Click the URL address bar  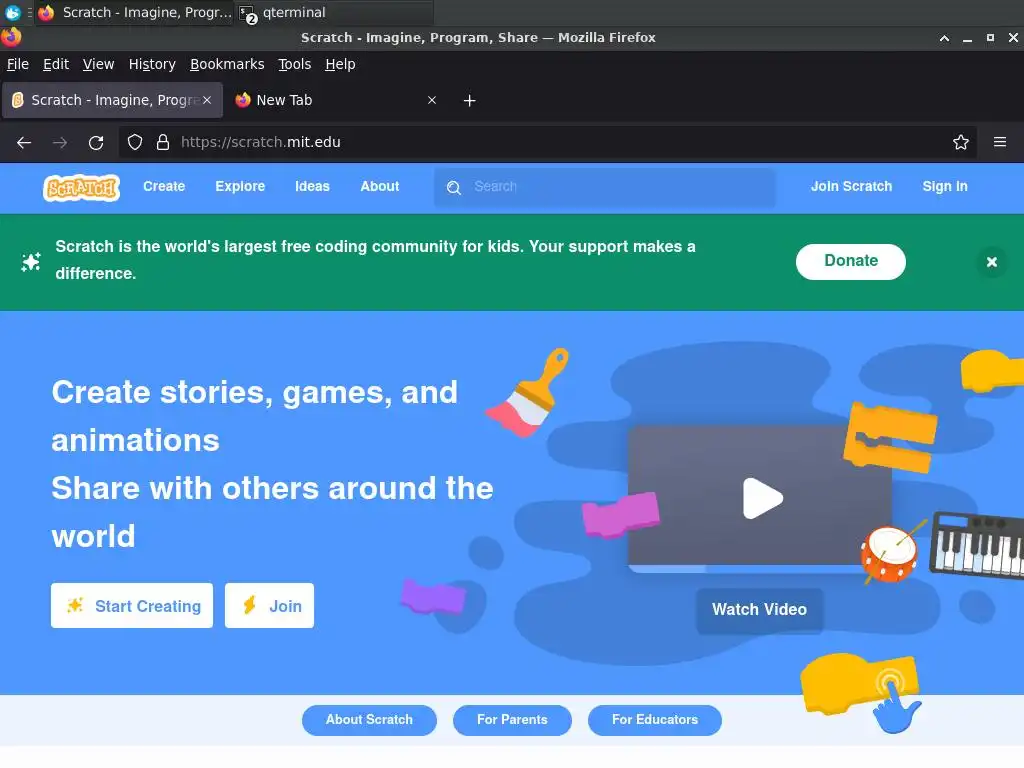547,142
